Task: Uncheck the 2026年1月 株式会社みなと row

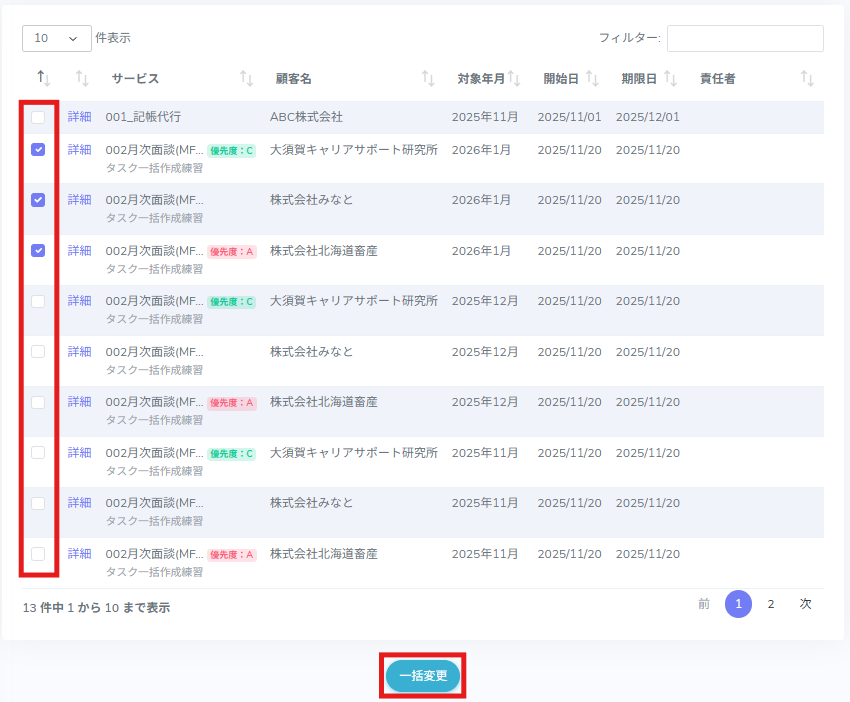Action: 38,200
